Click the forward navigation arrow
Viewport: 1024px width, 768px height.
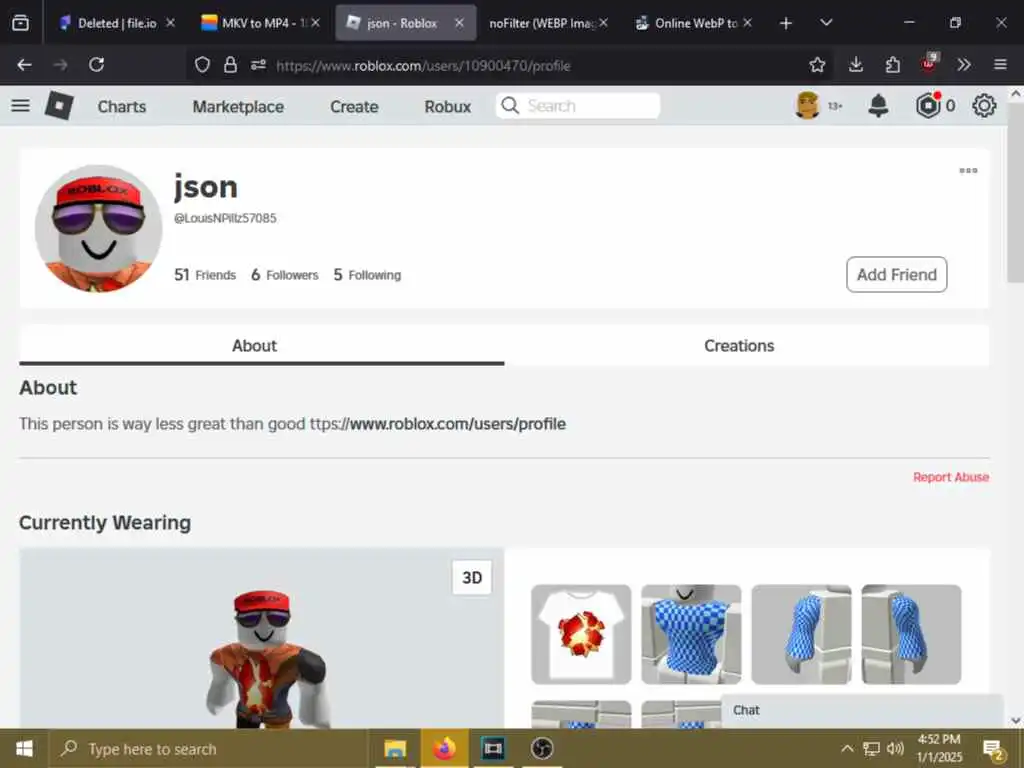pyautogui.click(x=61, y=65)
